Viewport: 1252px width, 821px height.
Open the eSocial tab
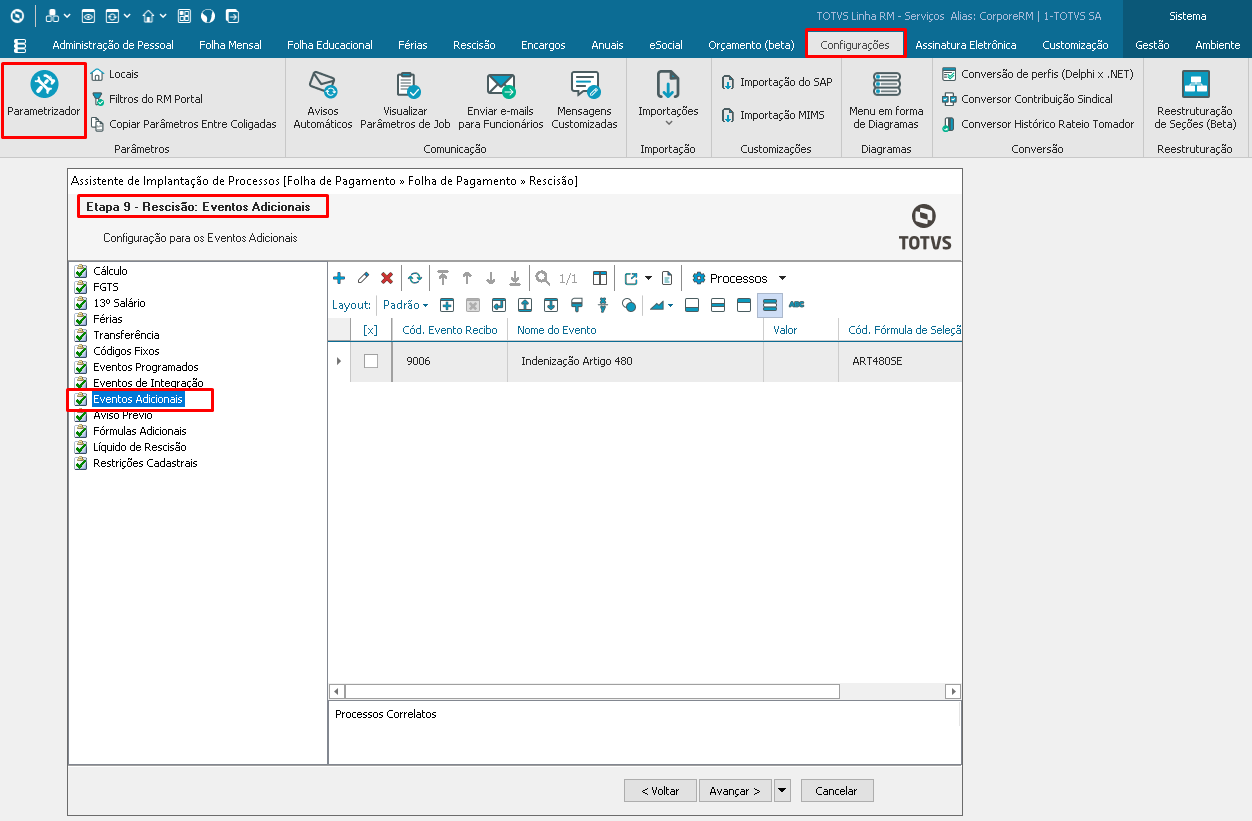coord(666,45)
